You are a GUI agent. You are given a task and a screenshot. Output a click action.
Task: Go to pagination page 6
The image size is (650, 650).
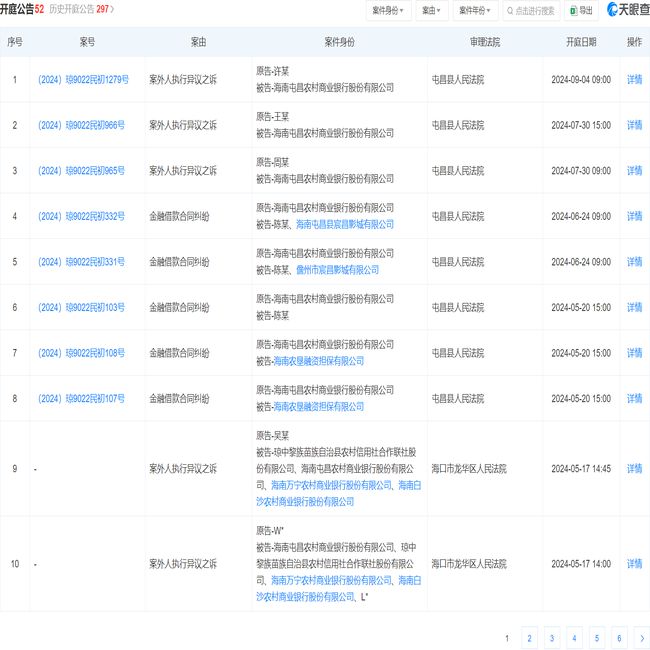tap(619, 638)
